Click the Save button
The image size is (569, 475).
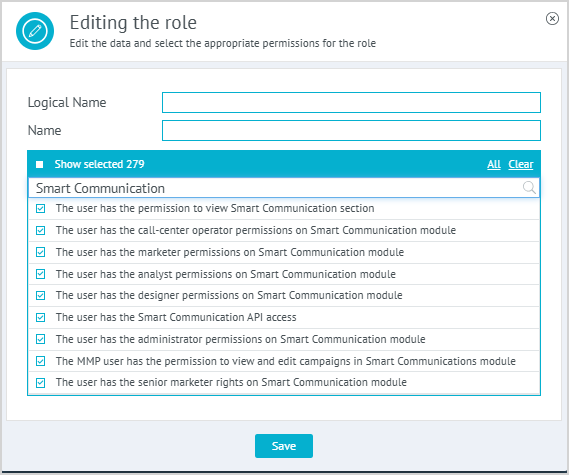[284, 446]
